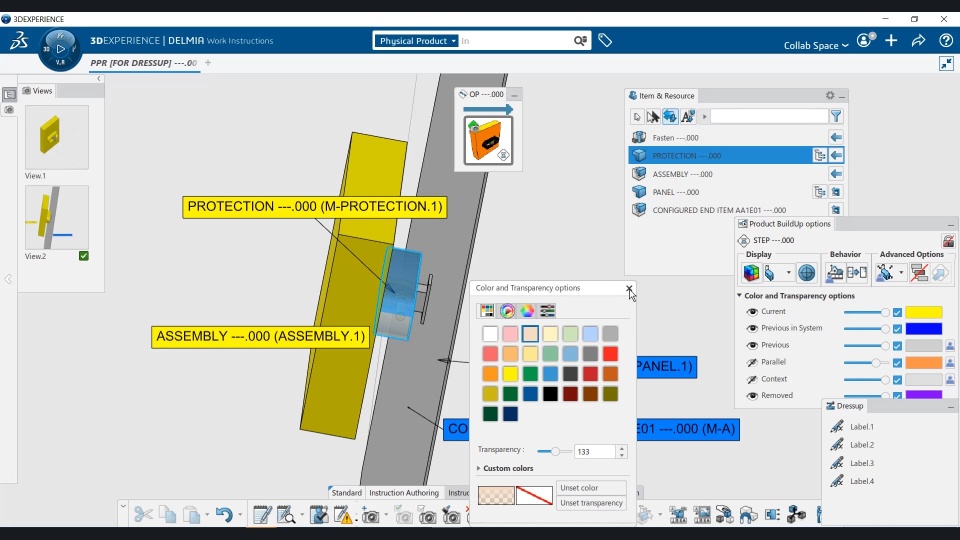Uncheck the Current color checkbox
This screenshot has height=540, width=960.
click(x=897, y=312)
